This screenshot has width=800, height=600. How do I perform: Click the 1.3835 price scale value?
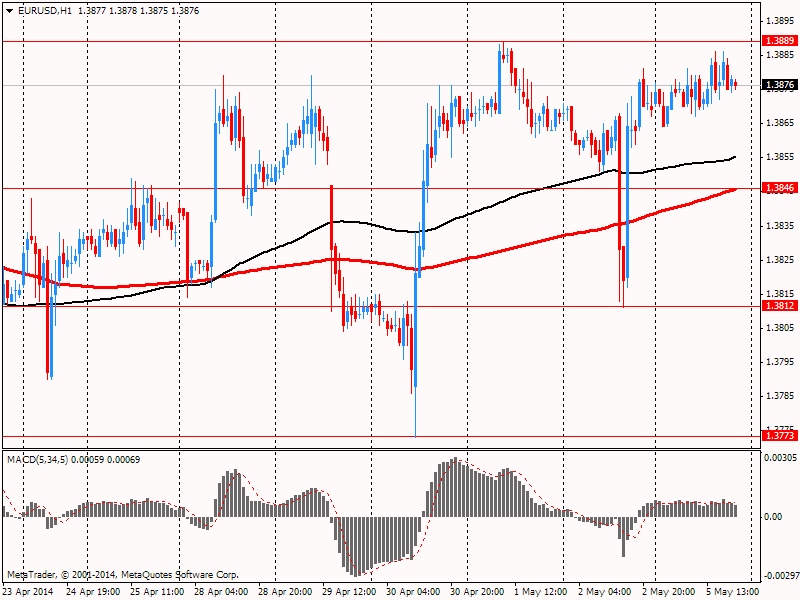[x=781, y=225]
